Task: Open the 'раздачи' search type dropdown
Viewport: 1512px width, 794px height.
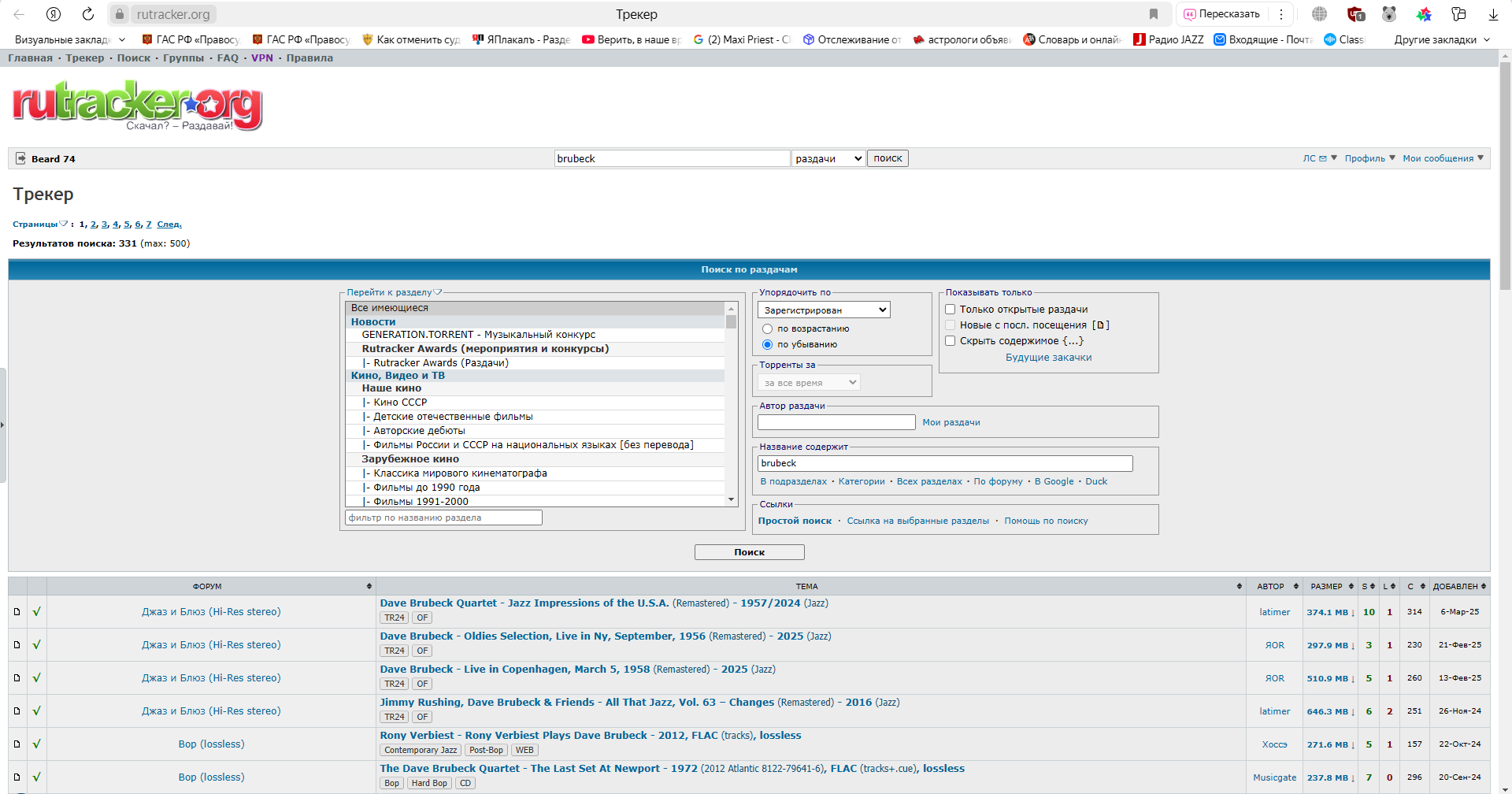Action: (828, 158)
